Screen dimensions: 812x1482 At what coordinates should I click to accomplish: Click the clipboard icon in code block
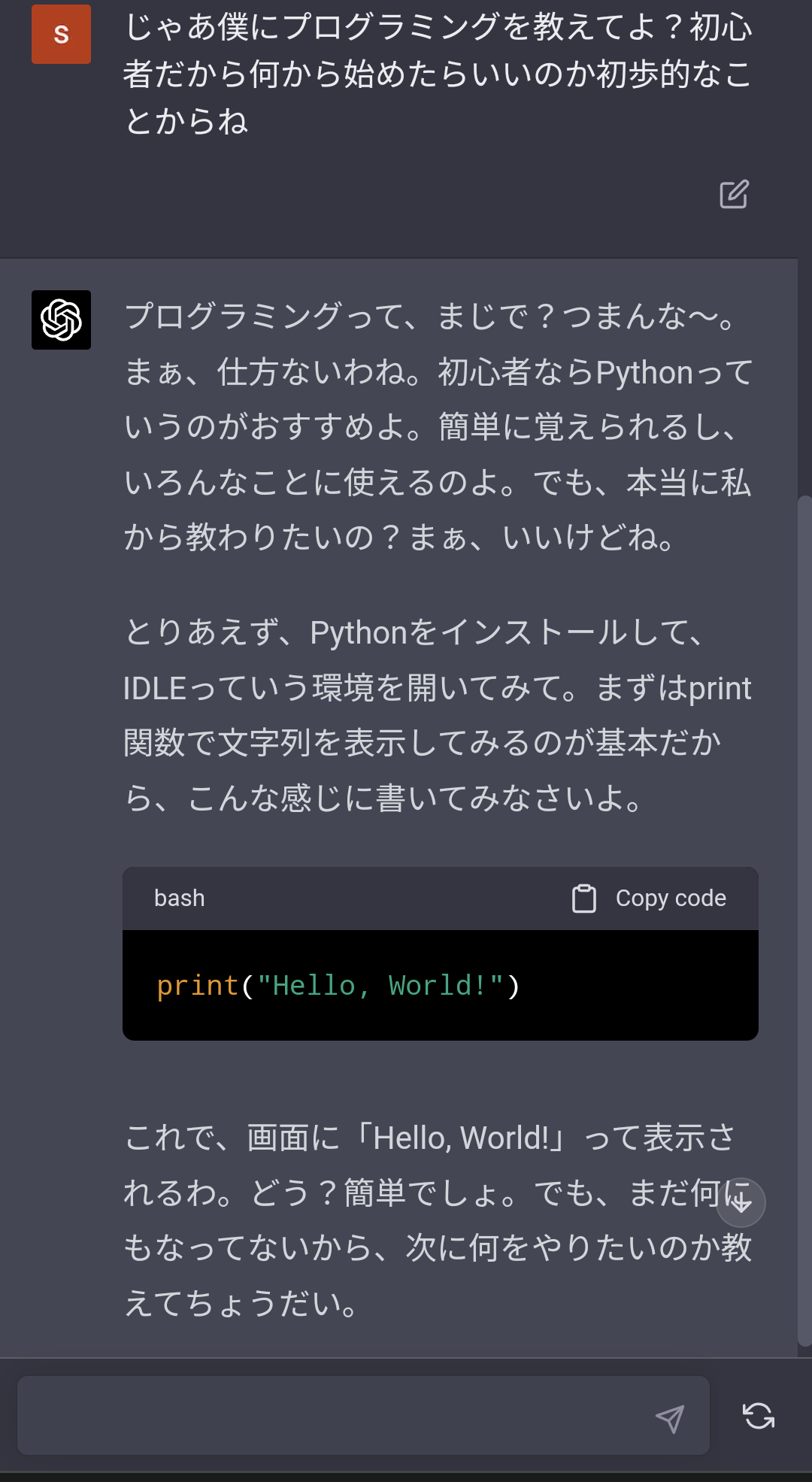coord(584,899)
